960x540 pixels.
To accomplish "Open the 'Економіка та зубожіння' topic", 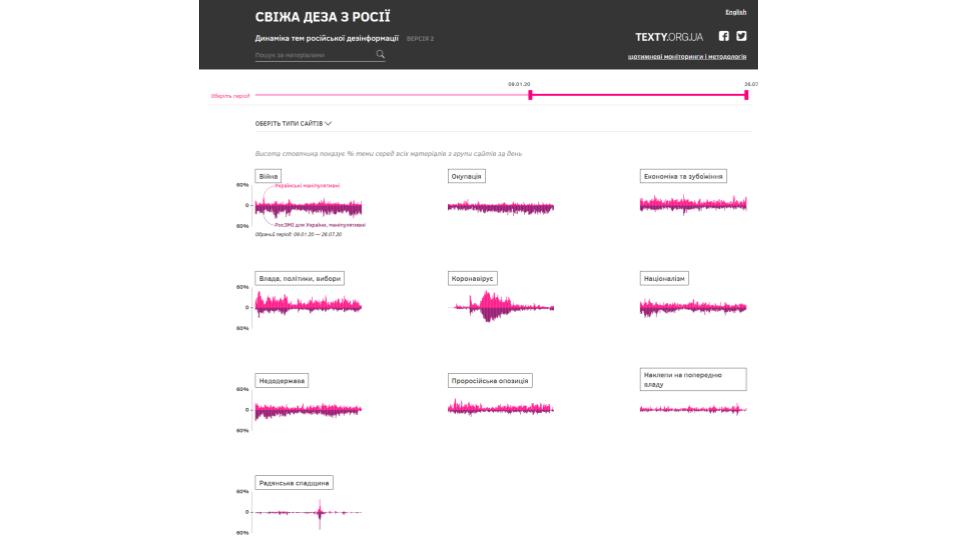I will [684, 176].
